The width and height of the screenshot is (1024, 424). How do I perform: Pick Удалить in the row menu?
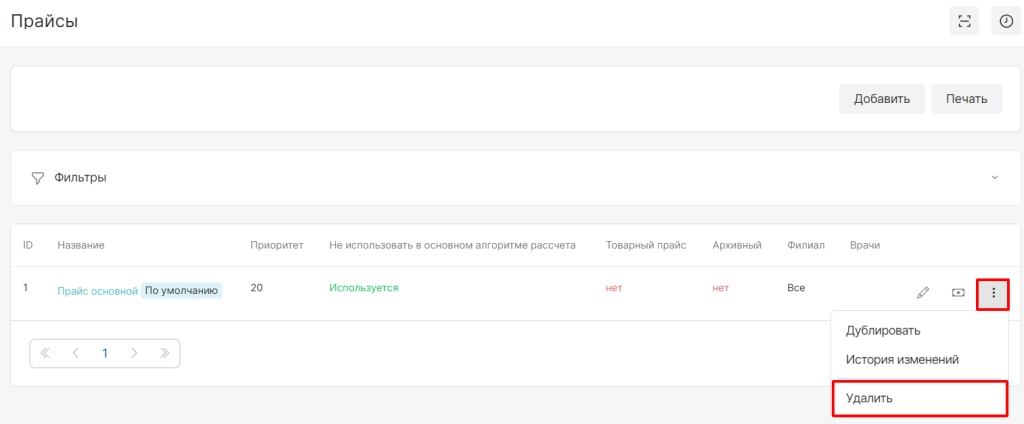point(869,398)
